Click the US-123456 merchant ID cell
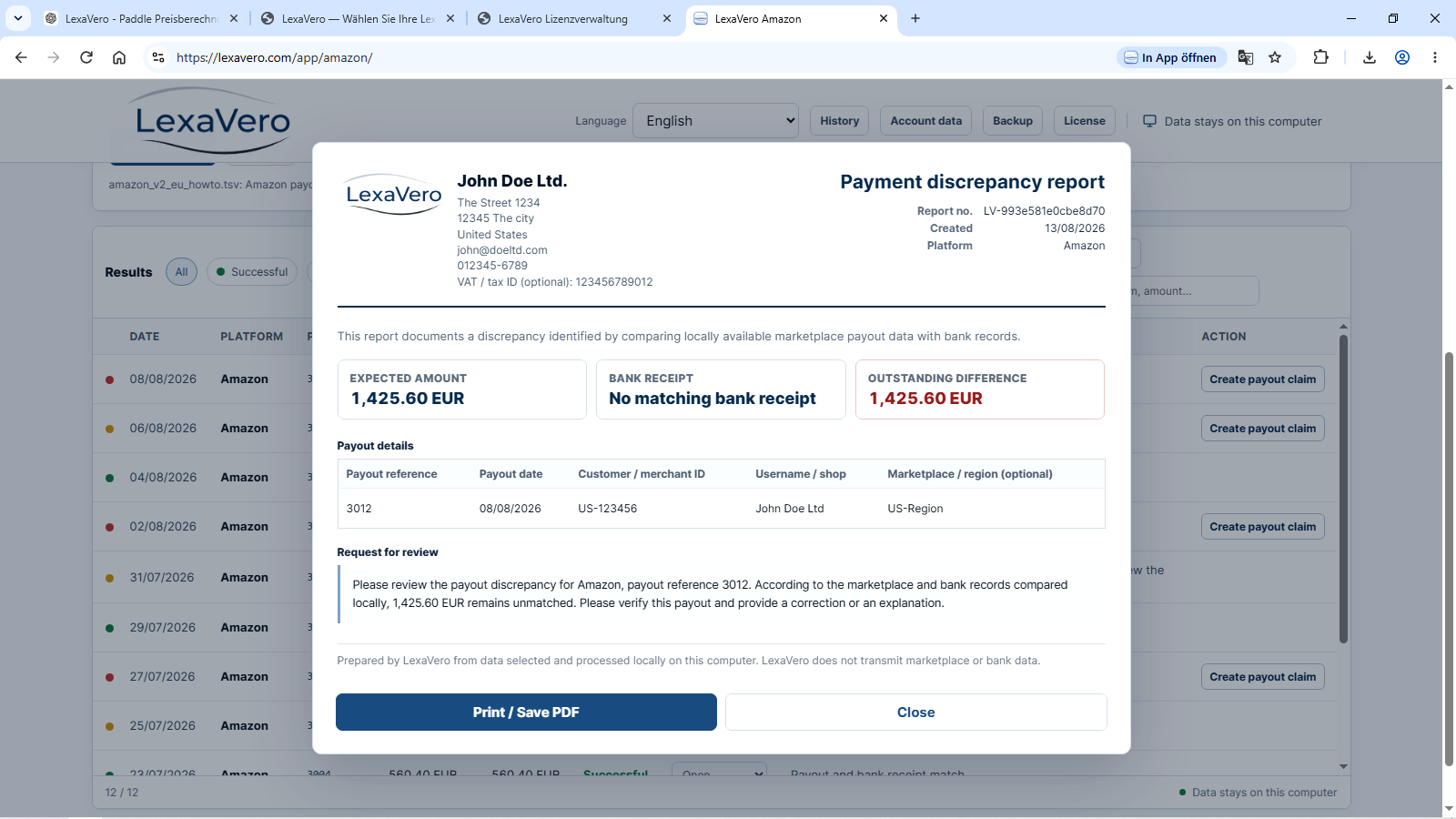Screen dimensions: 1456x819 [x=607, y=509]
